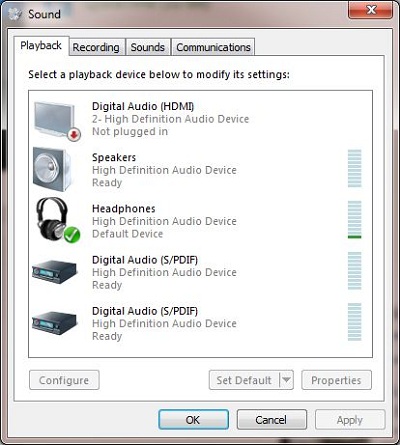Image resolution: width=400 pixels, height=445 pixels.
Task: Click the Cancel button
Action: (x=272, y=419)
